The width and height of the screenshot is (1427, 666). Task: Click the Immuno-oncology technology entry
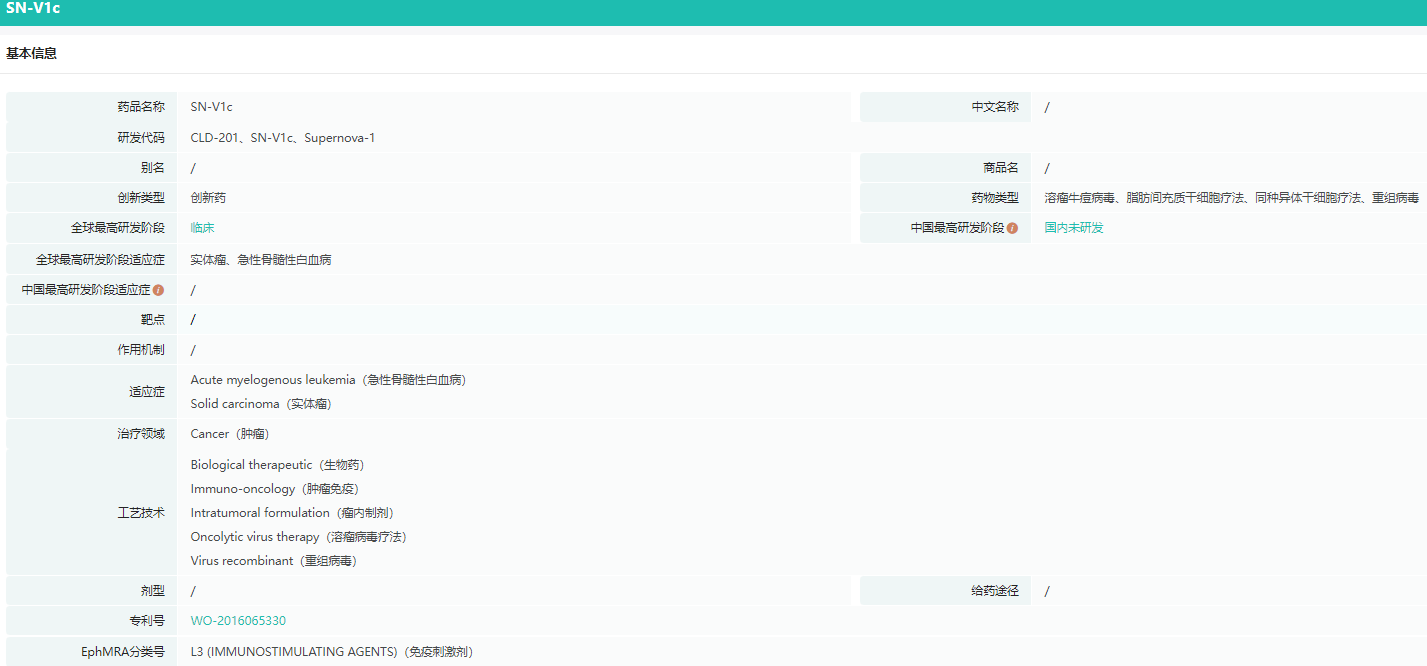(x=274, y=489)
